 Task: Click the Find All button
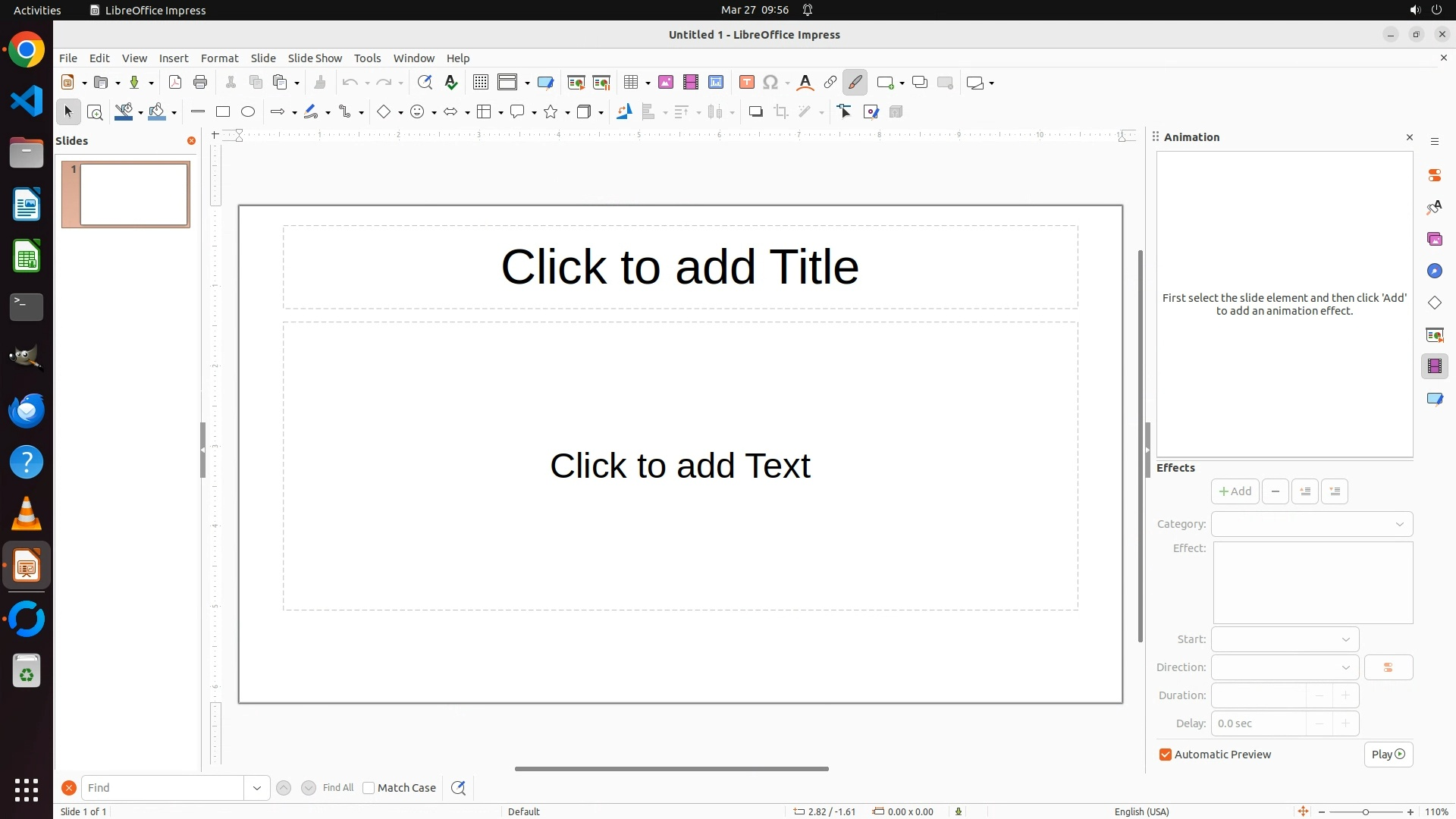(337, 788)
